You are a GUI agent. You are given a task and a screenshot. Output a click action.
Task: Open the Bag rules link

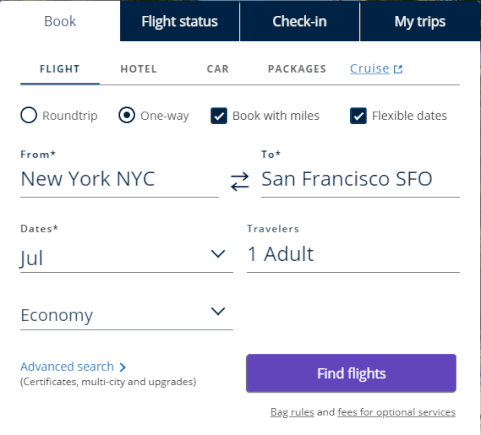(x=292, y=412)
